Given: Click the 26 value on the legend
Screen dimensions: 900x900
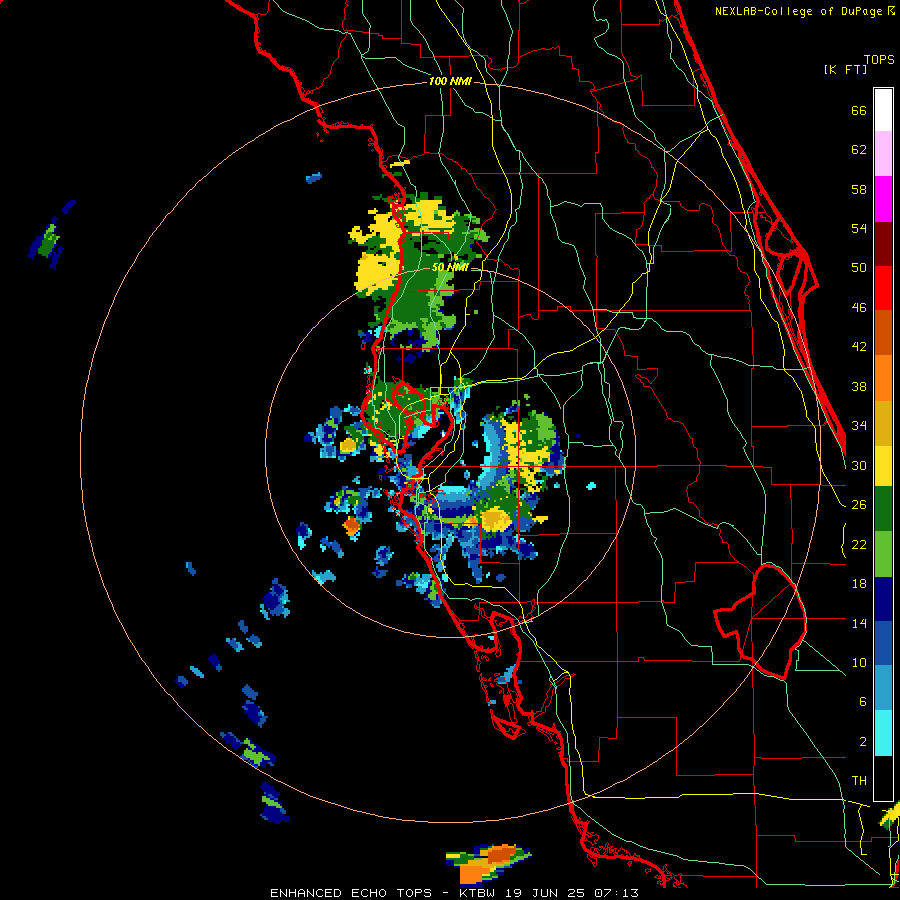Looking at the screenshot, I should click(x=859, y=505).
